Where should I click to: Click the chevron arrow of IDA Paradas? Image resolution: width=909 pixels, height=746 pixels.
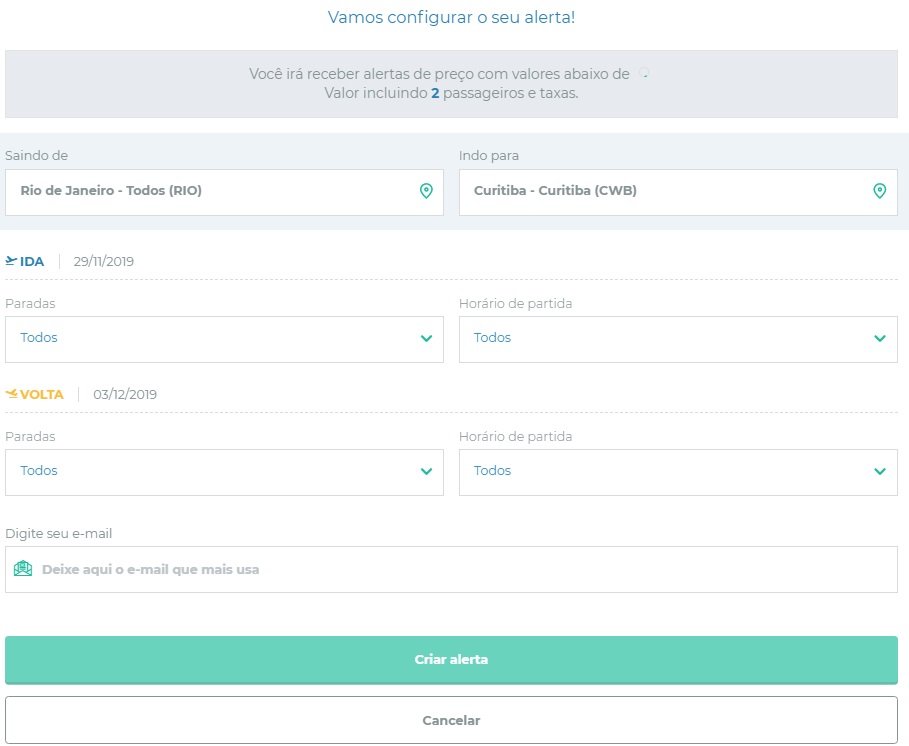tap(426, 339)
